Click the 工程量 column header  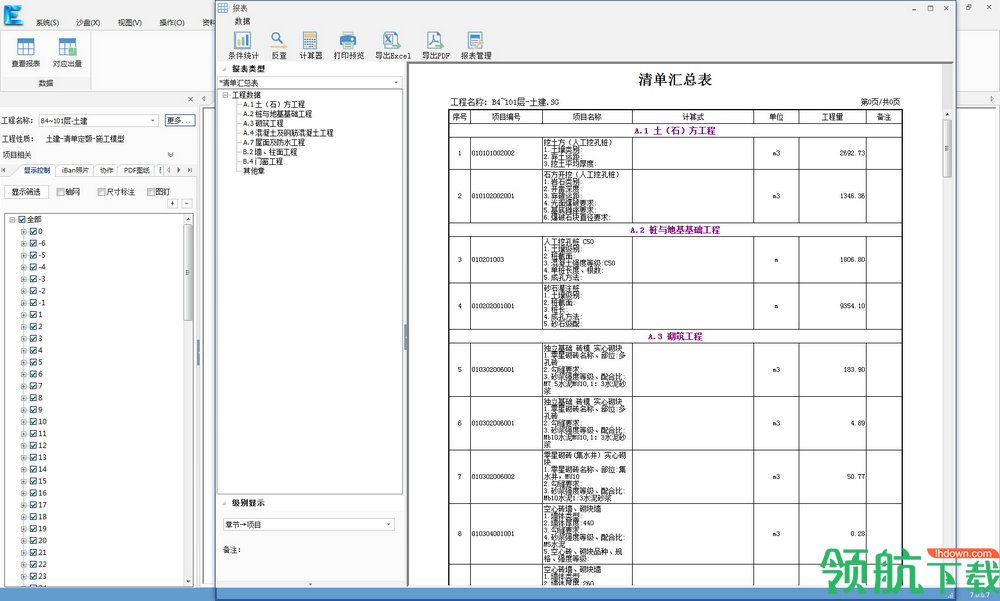click(x=832, y=117)
